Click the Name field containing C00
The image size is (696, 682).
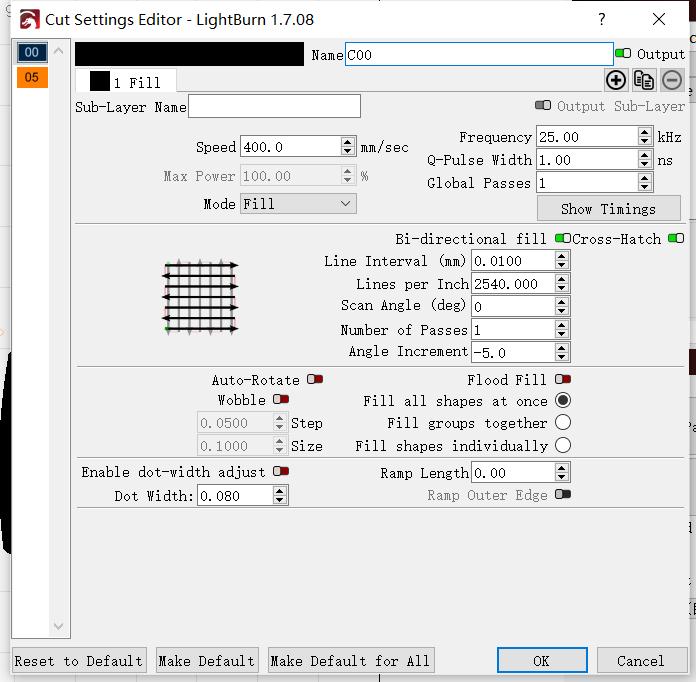(x=479, y=55)
